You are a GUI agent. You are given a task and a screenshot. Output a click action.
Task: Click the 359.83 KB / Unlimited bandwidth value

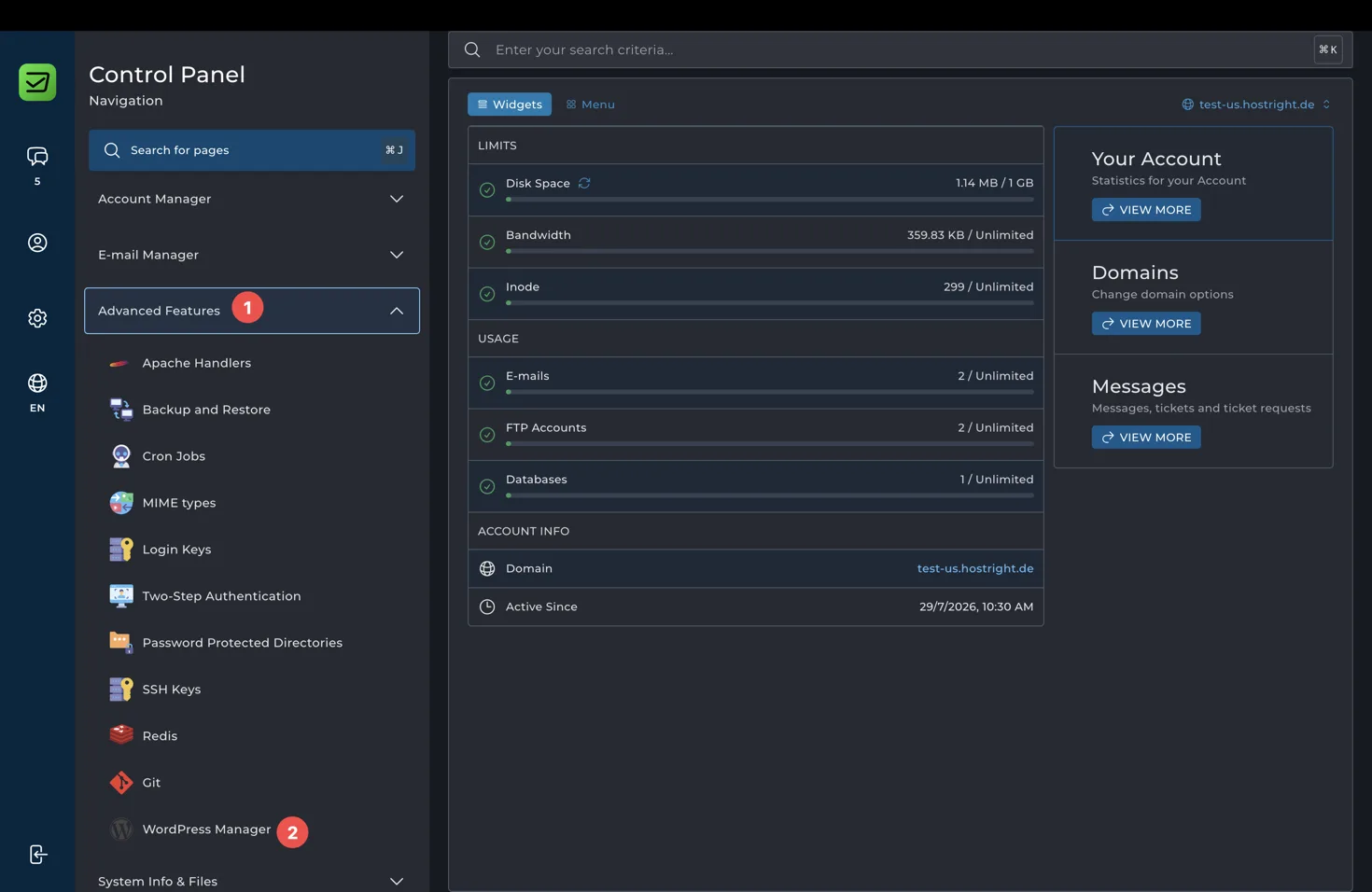click(970, 235)
